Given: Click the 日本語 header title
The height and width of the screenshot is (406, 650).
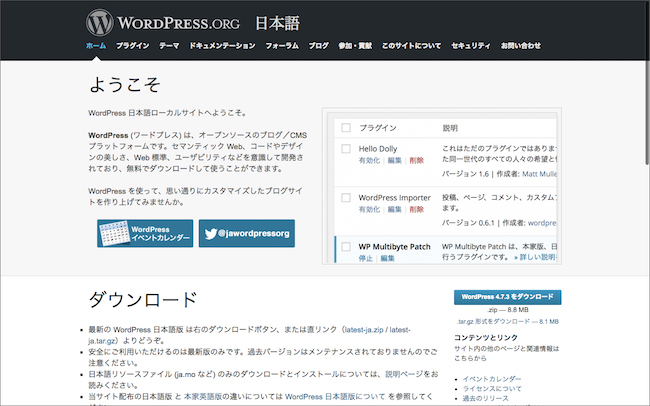Looking at the screenshot, I should (277, 23).
